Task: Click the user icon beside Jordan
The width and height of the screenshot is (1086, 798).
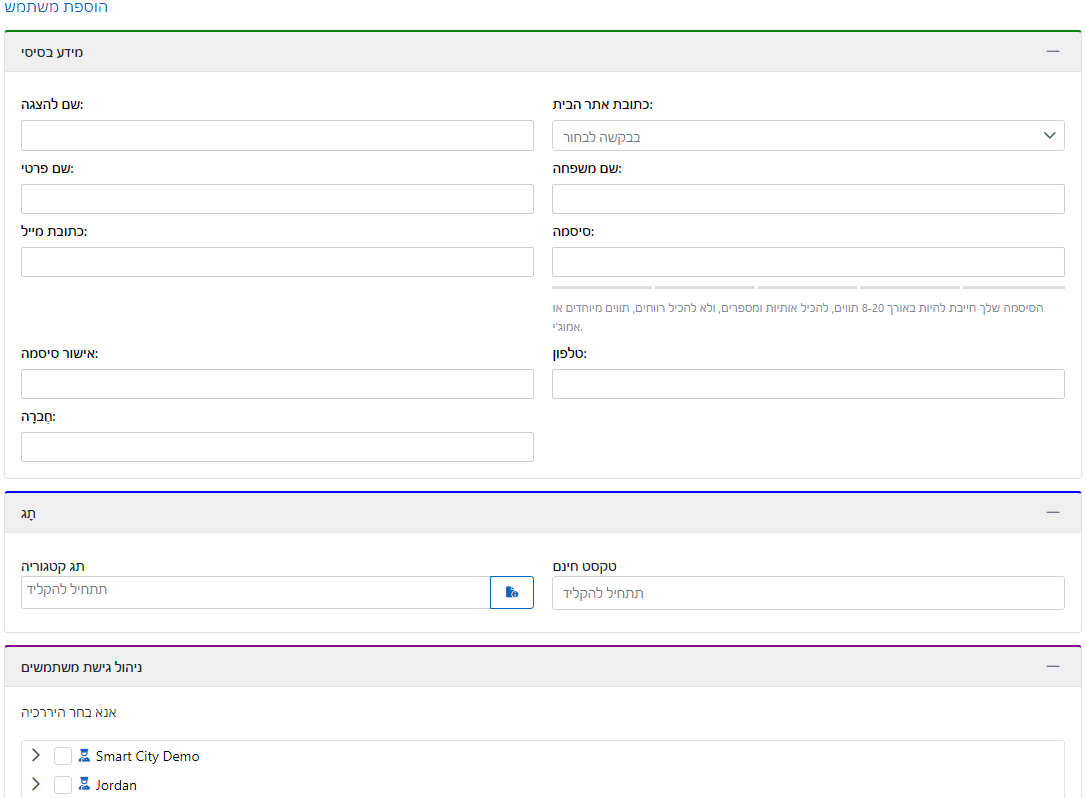Action: pyautogui.click(x=84, y=785)
